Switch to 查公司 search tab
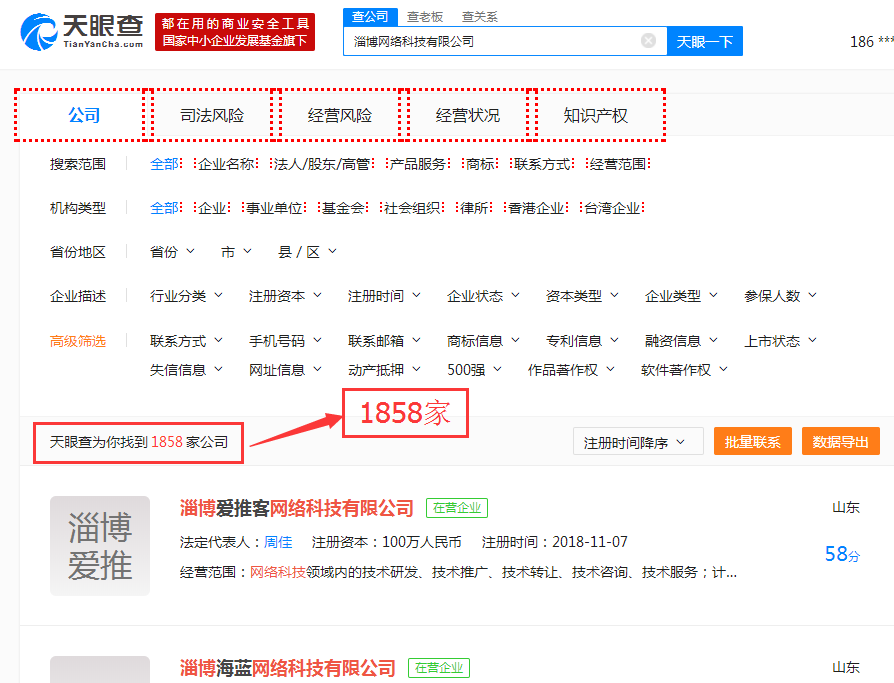 (369, 17)
